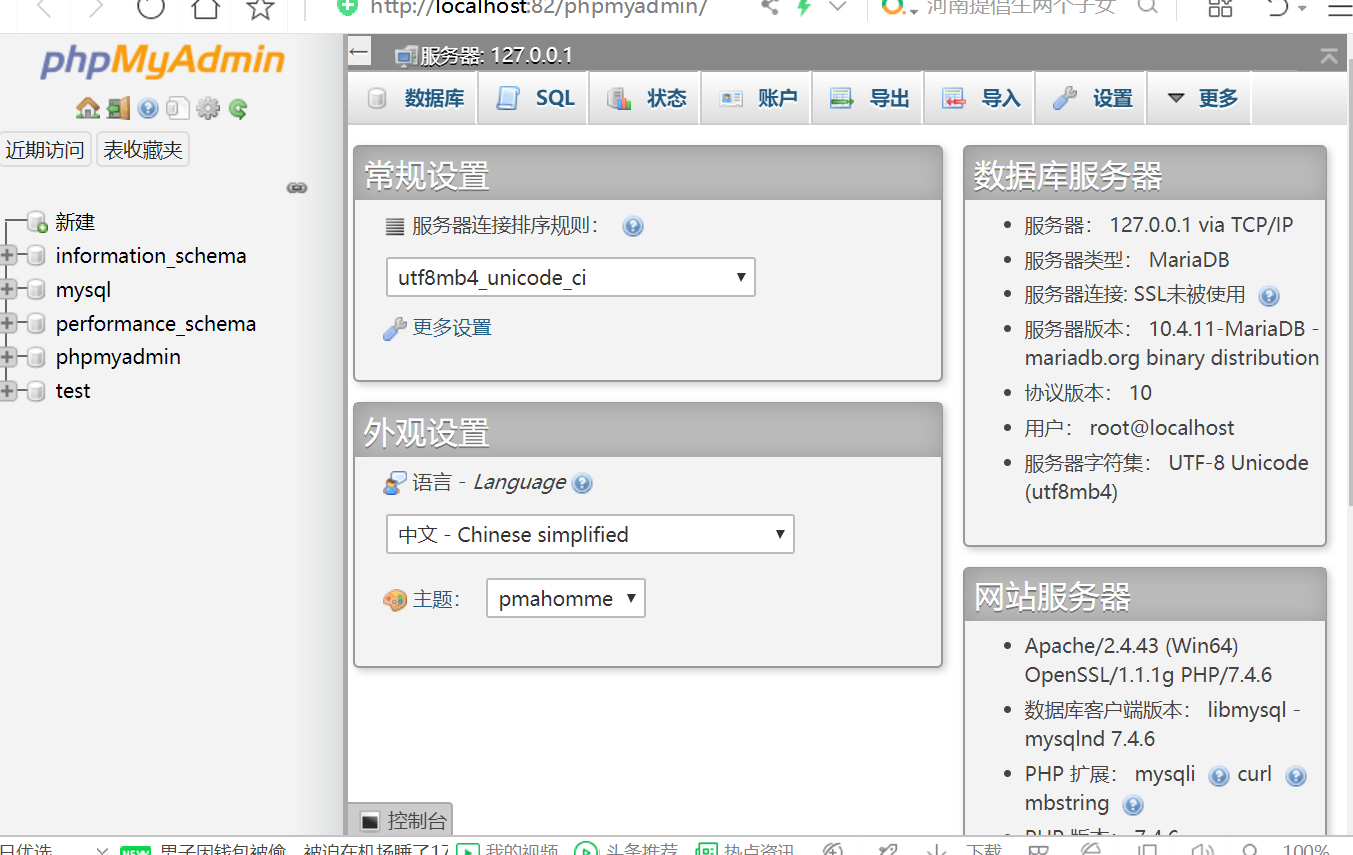The width and height of the screenshot is (1353, 855).
Task: Expand the phpmyadmin database node
Action: pos(8,357)
